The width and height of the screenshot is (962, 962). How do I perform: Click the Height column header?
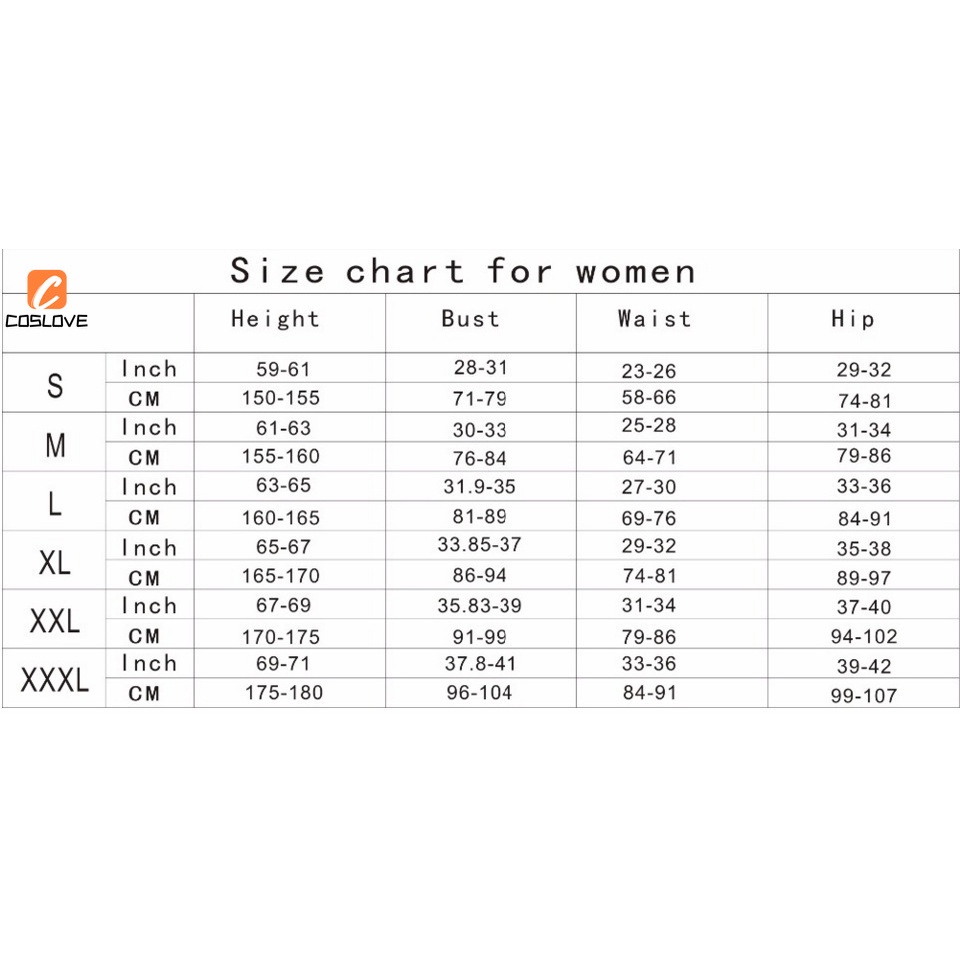click(275, 319)
